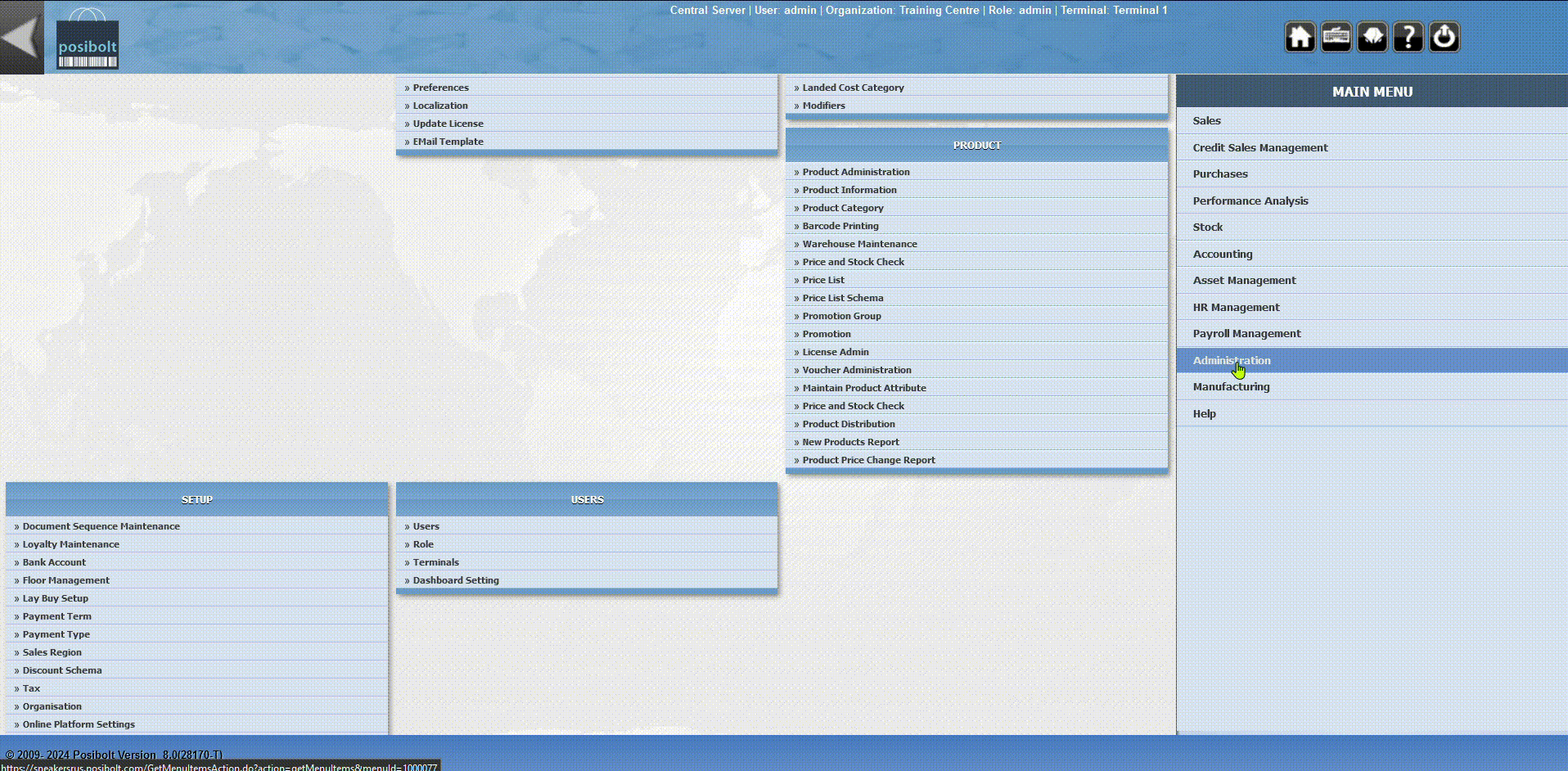This screenshot has width=1568, height=771.
Task: Click the PRODUCT section header
Action: 976,145
